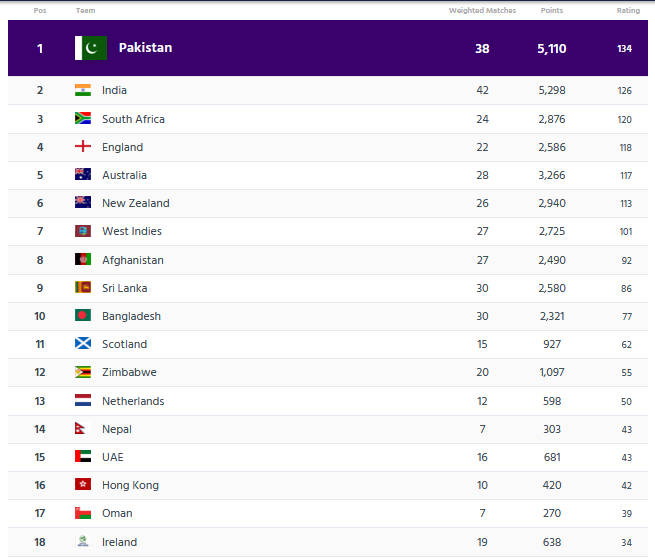Sort by Weighted Matches column header

click(482, 10)
